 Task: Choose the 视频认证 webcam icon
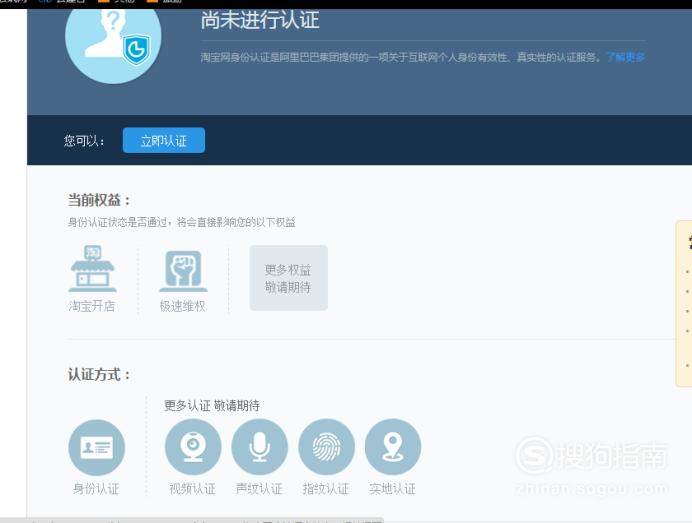[193, 447]
